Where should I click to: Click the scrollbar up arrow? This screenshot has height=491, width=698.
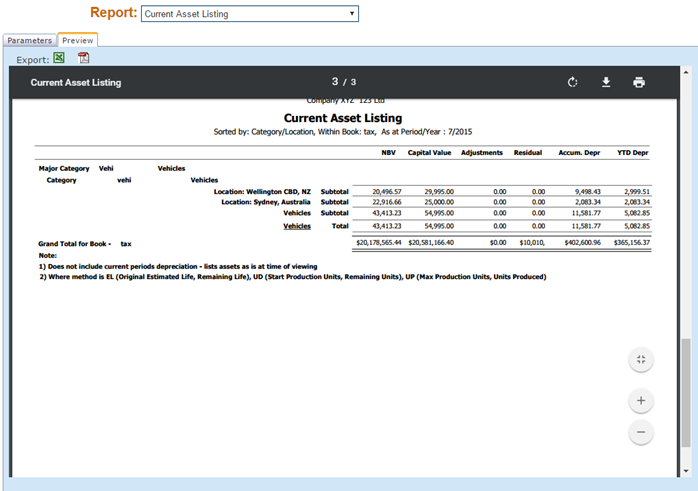click(686, 72)
